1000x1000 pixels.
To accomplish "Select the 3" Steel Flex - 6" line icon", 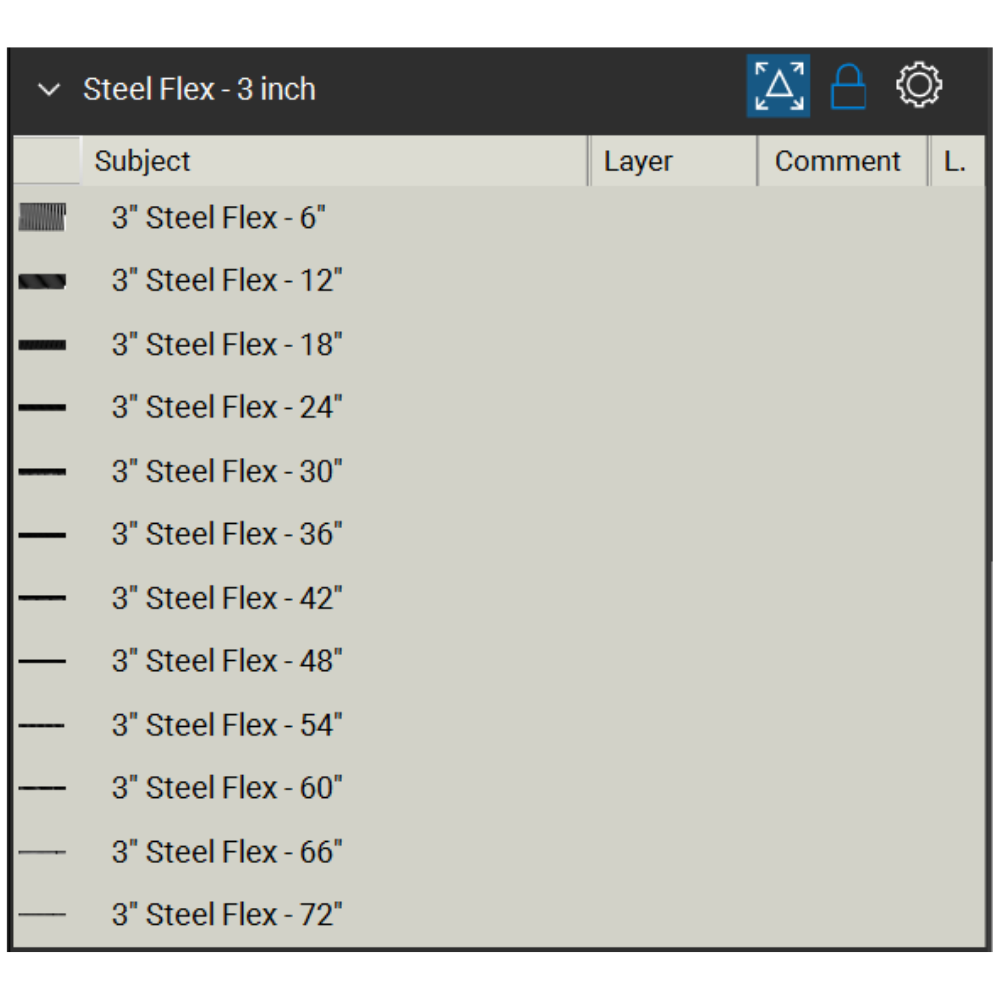I will pyautogui.click(x=42, y=218).
